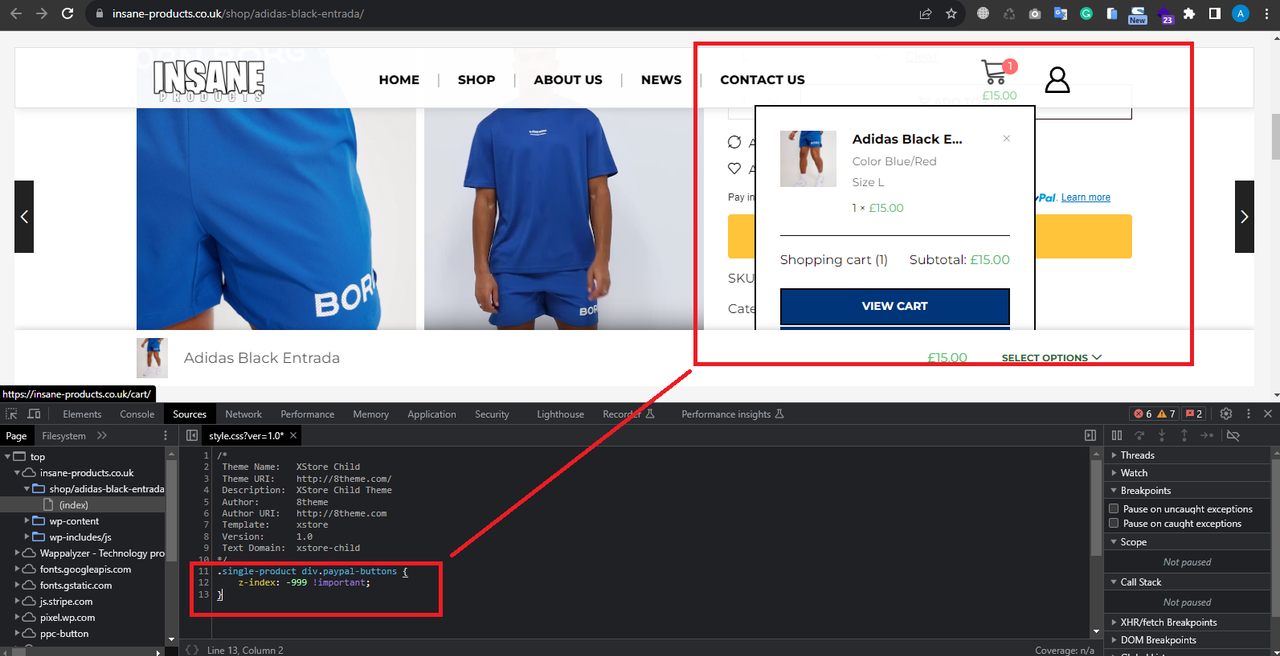
Task: Activate the DevTools inspect element tool
Action: coord(10,414)
